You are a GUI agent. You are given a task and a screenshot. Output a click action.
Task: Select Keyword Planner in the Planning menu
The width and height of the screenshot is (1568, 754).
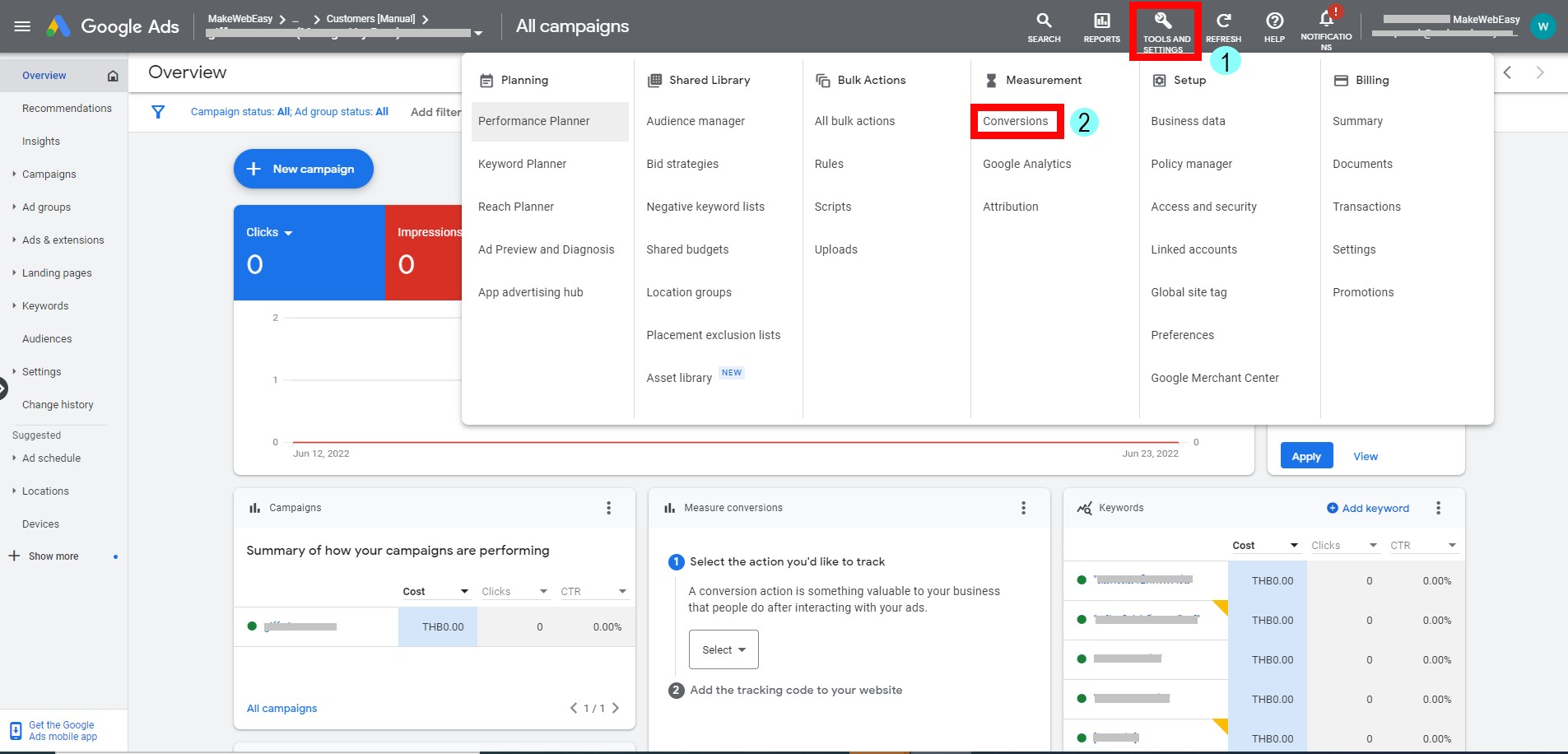(x=522, y=164)
